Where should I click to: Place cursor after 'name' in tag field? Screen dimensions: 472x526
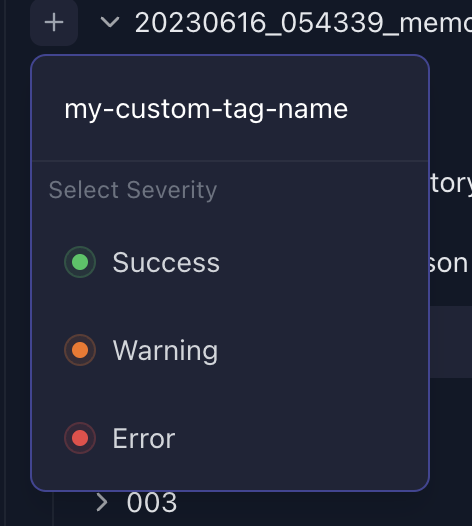[x=349, y=109]
